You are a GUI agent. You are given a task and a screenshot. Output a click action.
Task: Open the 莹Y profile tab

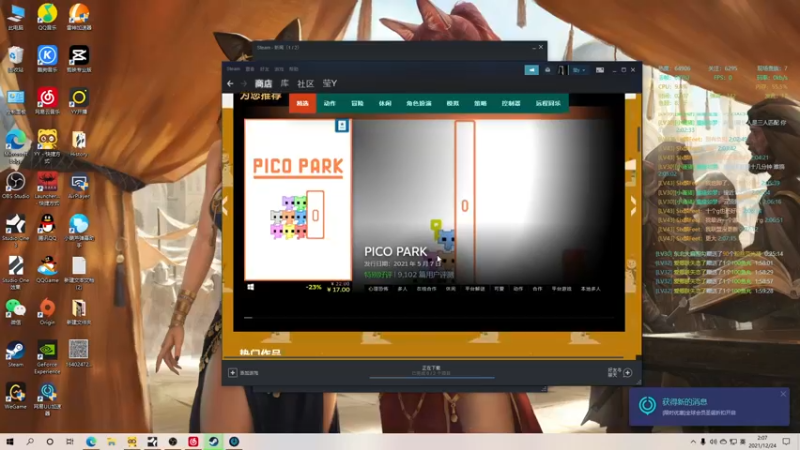coord(330,83)
